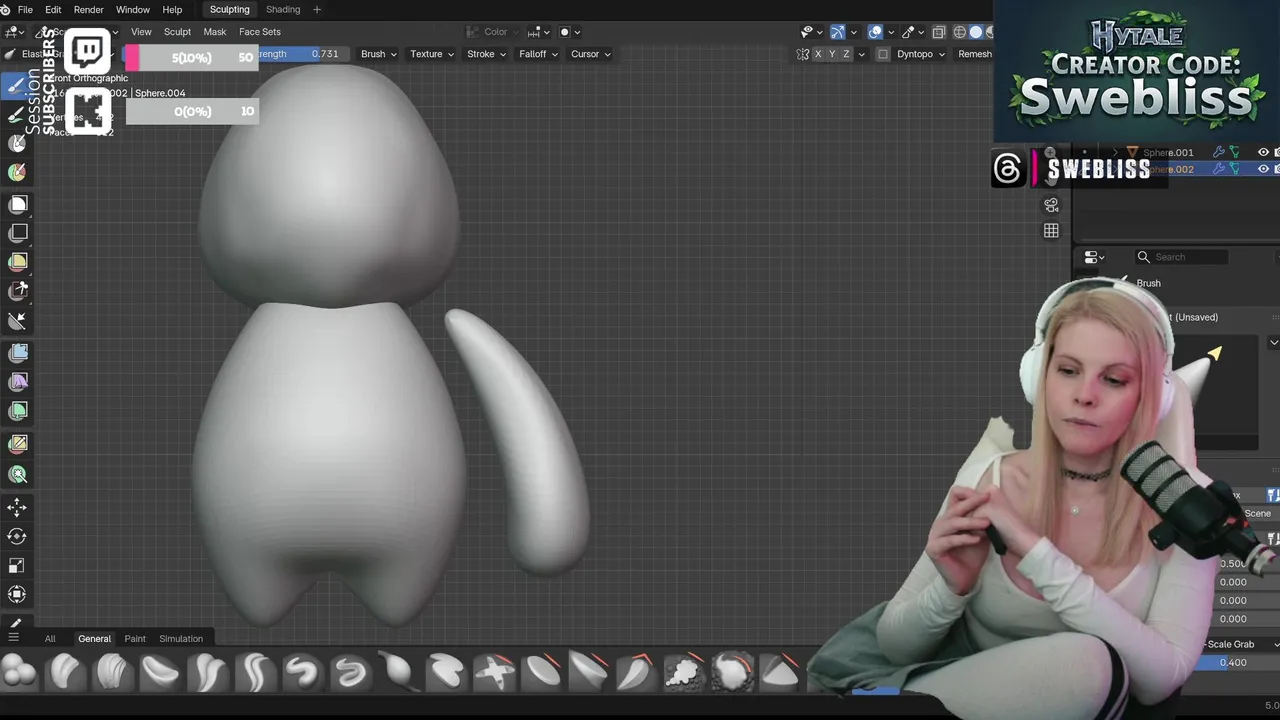The height and width of the screenshot is (720, 1280).
Task: Hide Sphere.002 using its eye icon
Action: tap(1263, 169)
